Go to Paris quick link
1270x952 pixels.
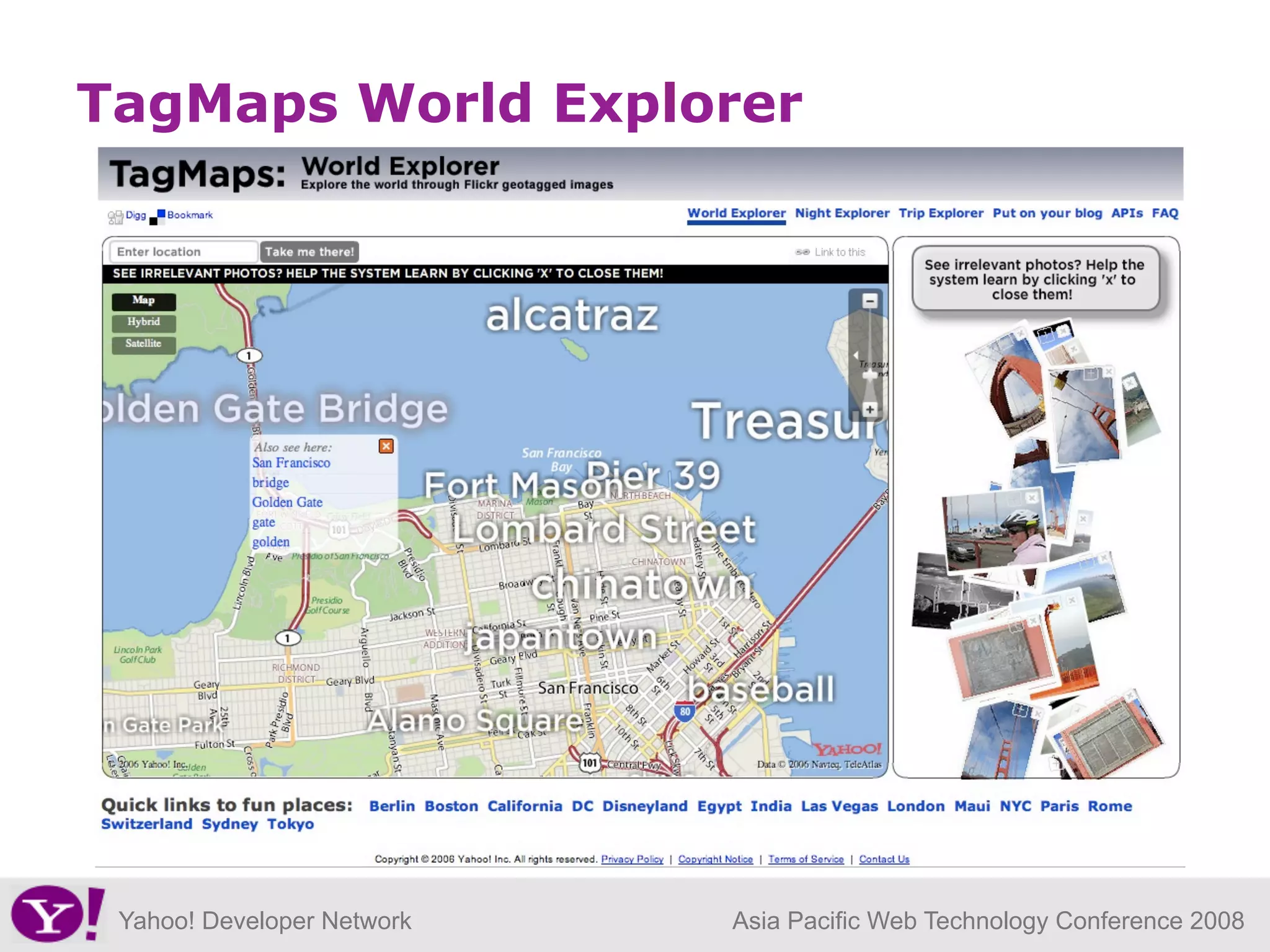pos(1059,806)
